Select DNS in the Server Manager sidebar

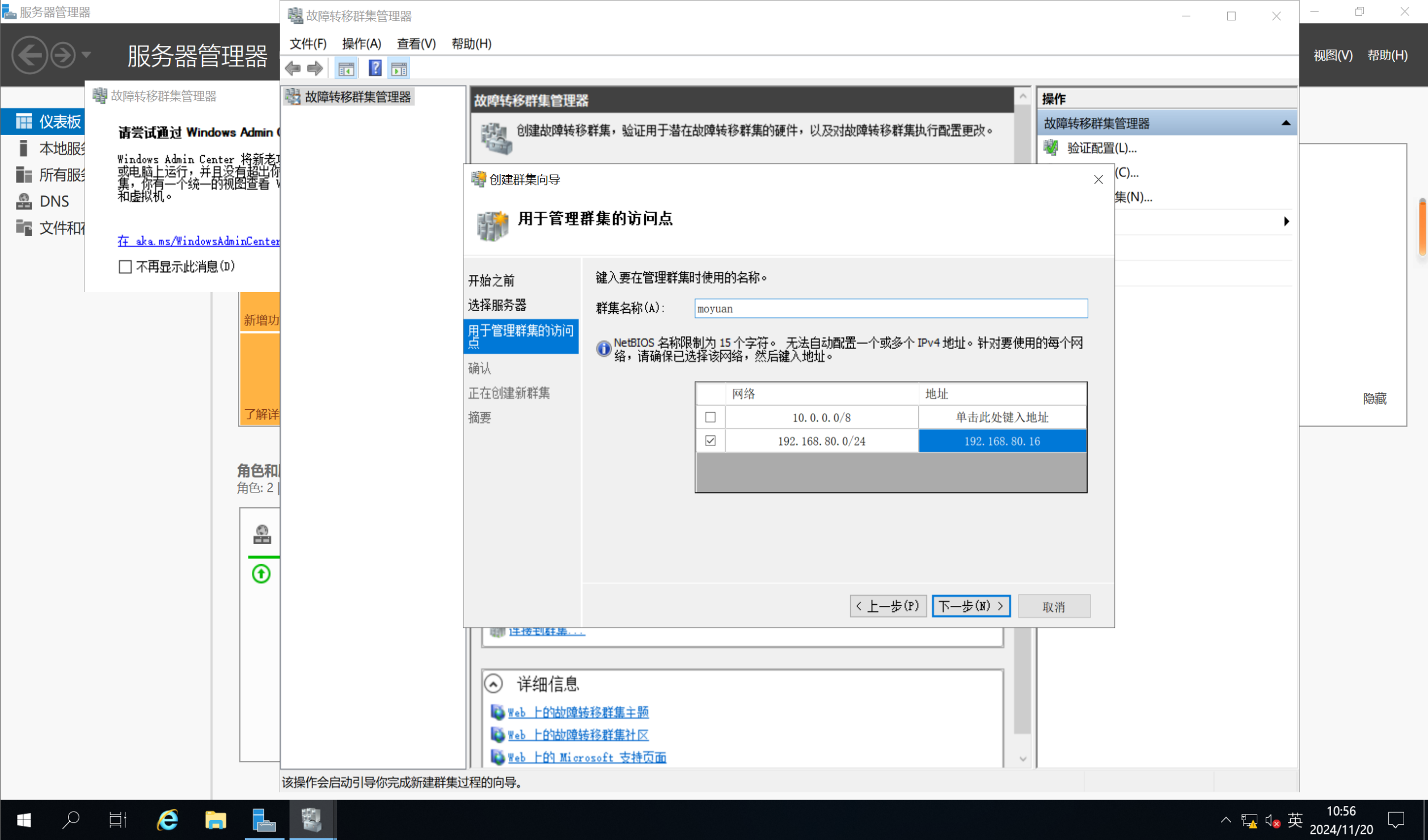[x=54, y=201]
